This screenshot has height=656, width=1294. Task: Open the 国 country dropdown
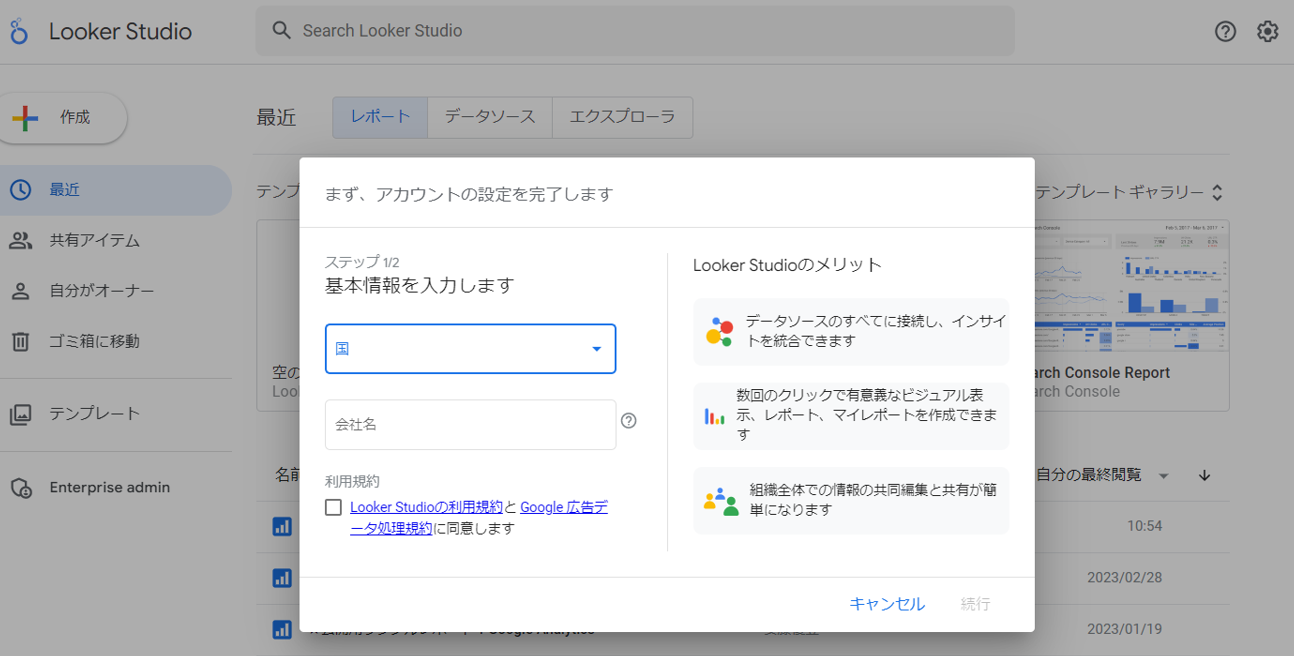[x=470, y=349]
